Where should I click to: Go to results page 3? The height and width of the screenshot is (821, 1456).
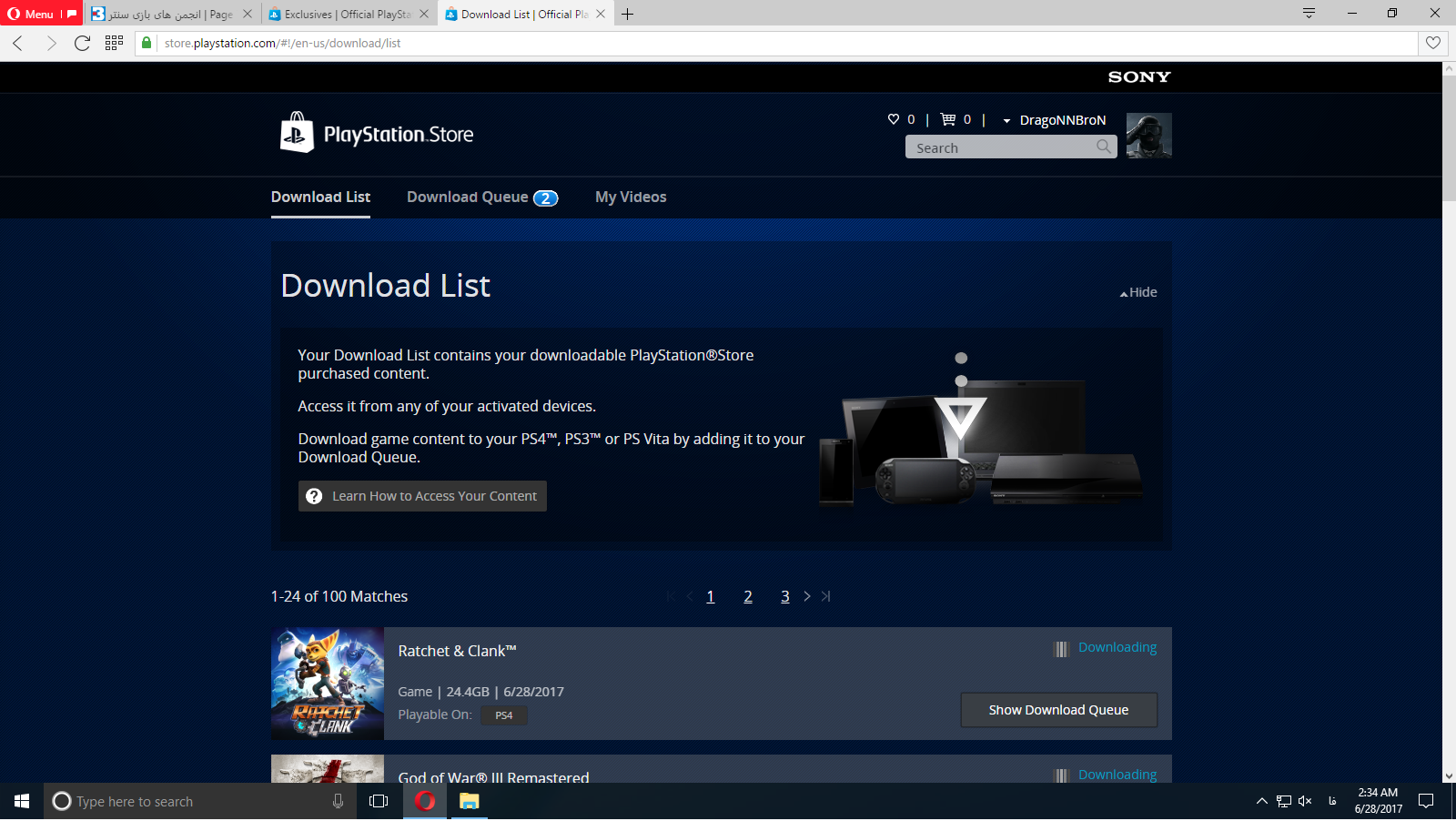(x=785, y=597)
